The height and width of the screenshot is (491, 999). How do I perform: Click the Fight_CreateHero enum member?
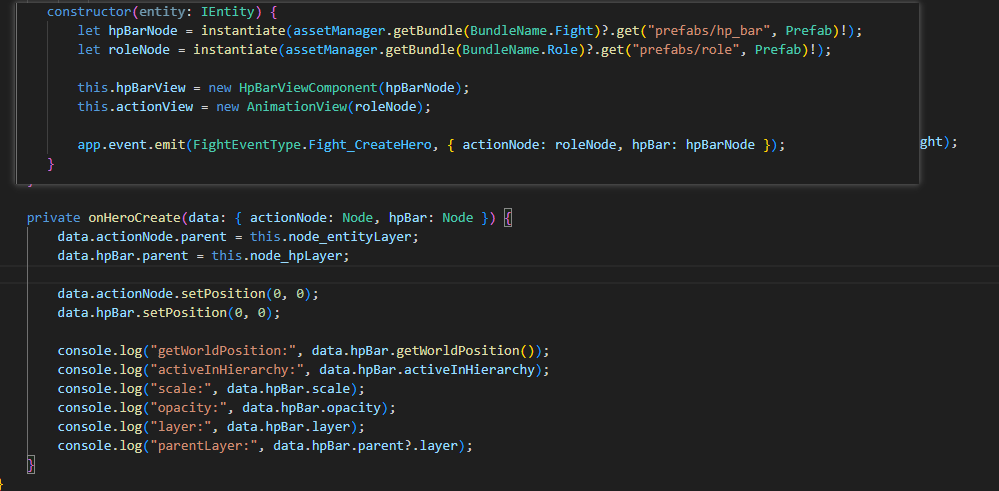371,145
